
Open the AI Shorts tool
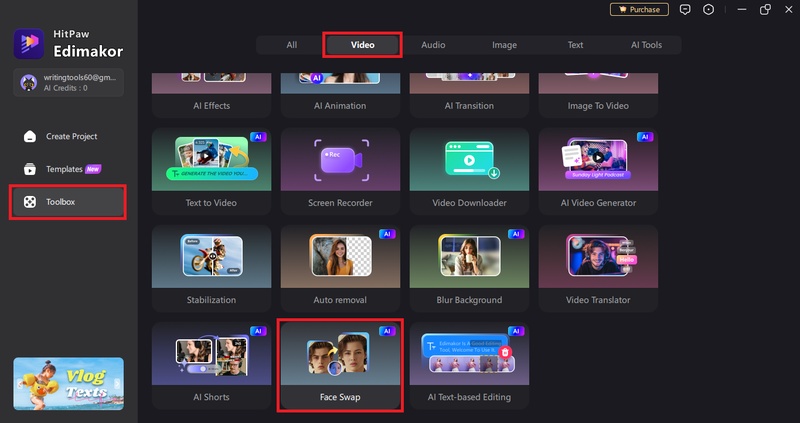(x=211, y=365)
